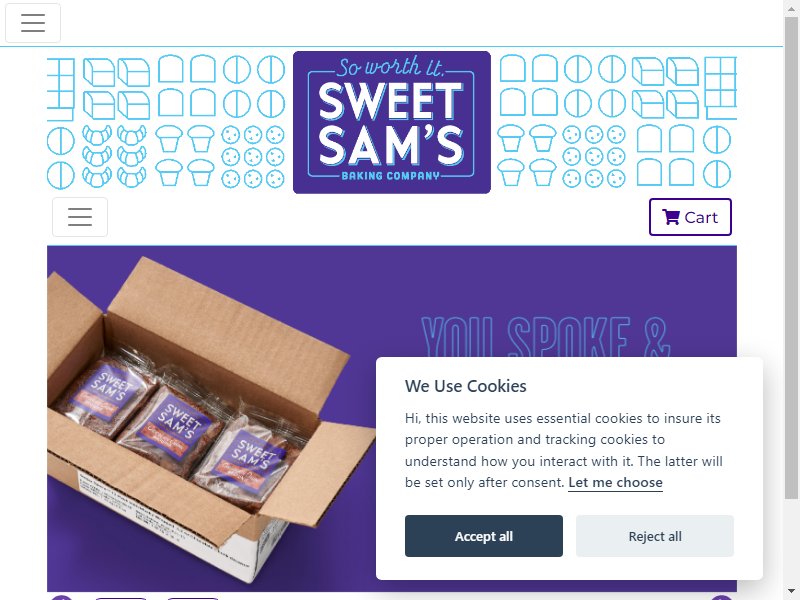The height and width of the screenshot is (600, 800).
Task: Click the 'YOU SPOKE &' banner headline
Action: click(546, 337)
